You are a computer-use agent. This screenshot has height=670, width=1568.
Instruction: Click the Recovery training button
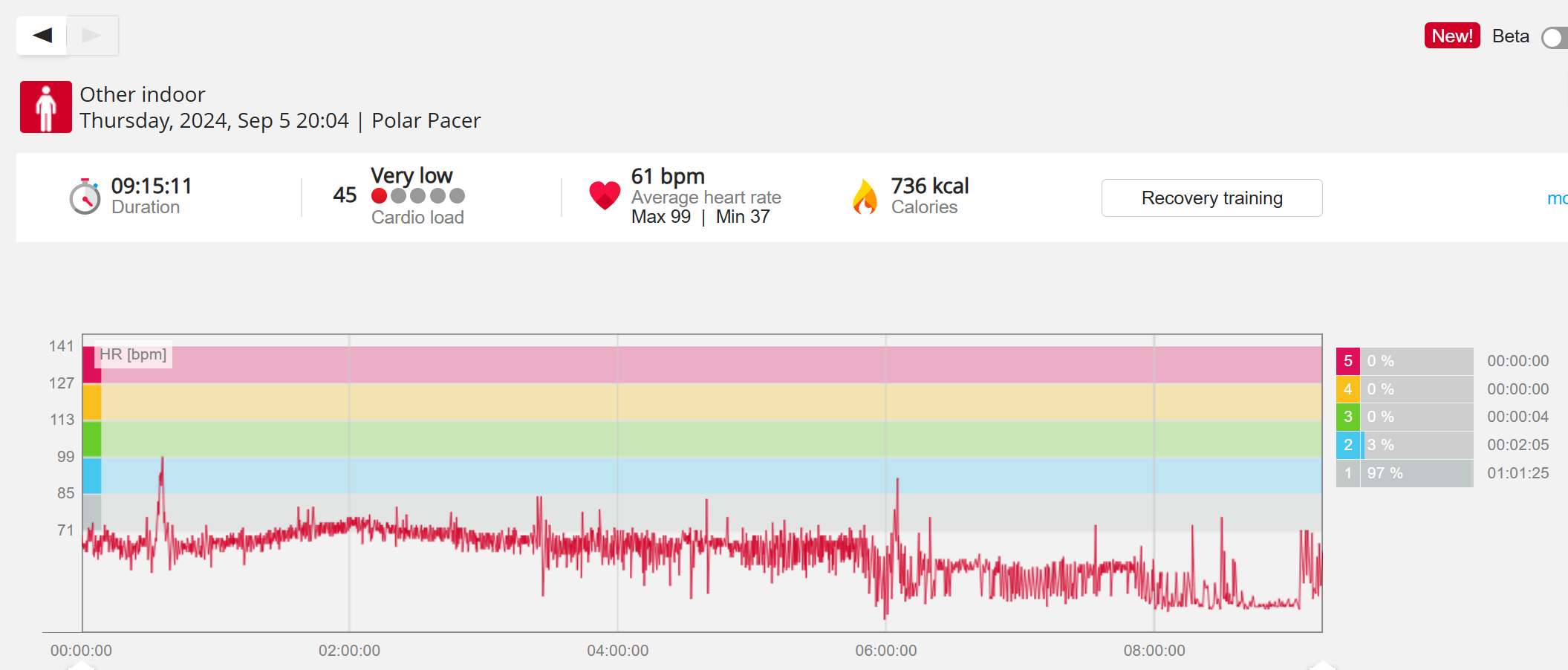coord(1211,198)
